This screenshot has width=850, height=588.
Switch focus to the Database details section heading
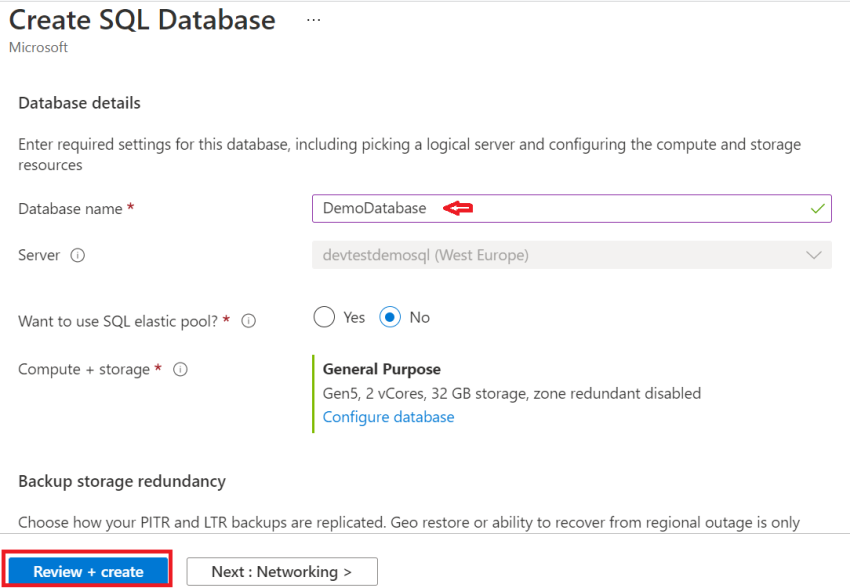coord(79,103)
